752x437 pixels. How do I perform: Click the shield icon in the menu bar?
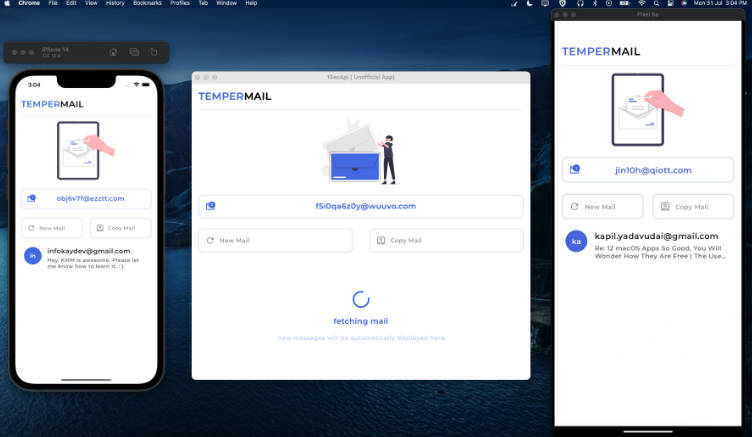563,3
